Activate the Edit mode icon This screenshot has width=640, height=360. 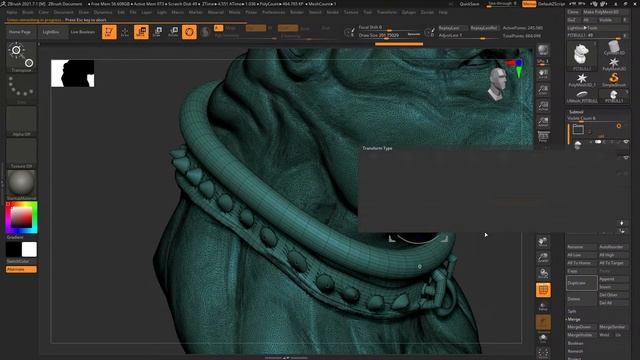click(109, 32)
